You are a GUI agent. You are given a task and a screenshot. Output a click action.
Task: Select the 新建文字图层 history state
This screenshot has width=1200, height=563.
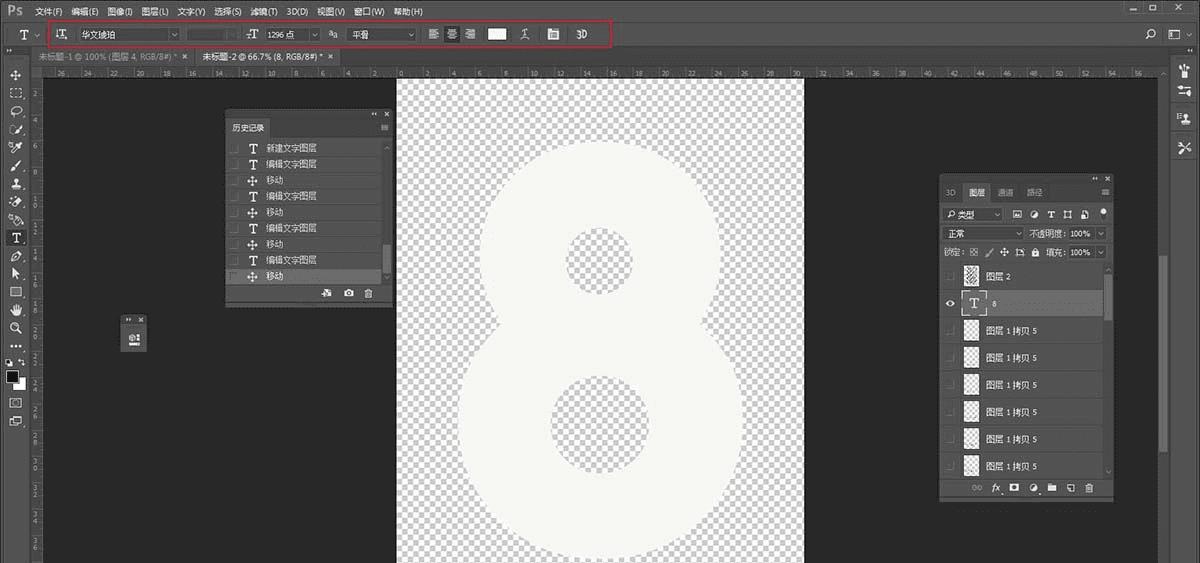tap(303, 148)
